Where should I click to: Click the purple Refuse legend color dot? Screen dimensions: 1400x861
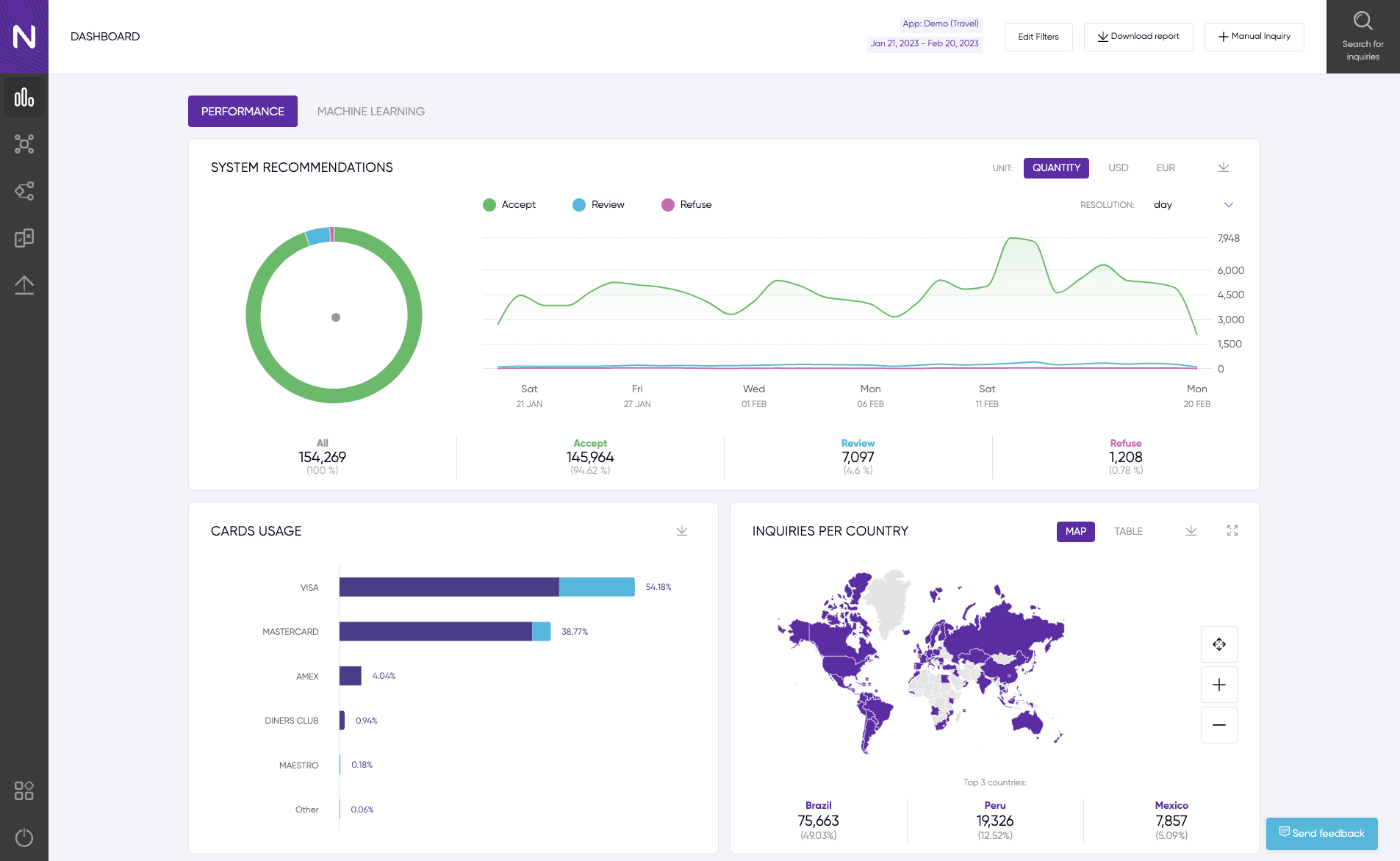[x=668, y=205]
